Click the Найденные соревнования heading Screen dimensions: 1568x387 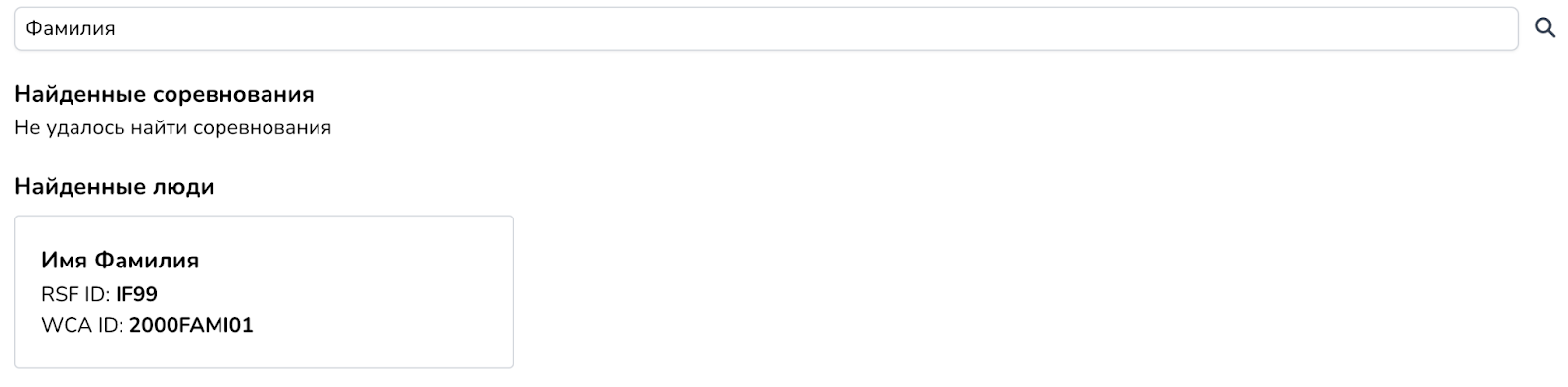pos(164,95)
